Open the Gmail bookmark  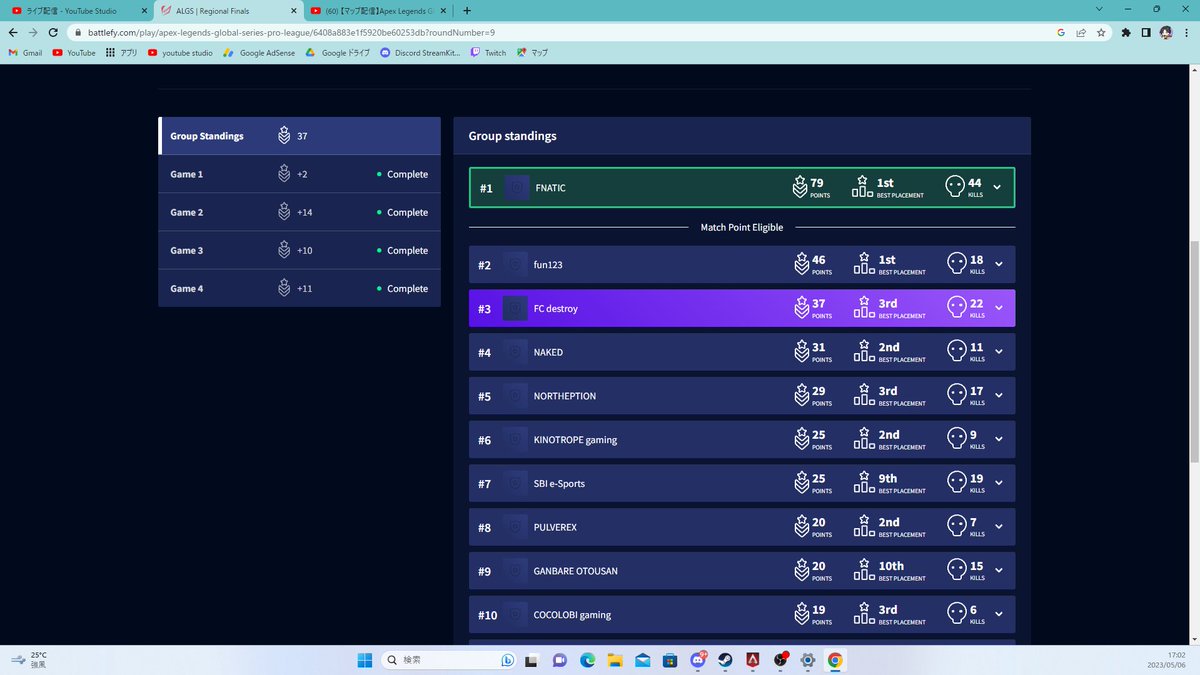click(x=25, y=53)
